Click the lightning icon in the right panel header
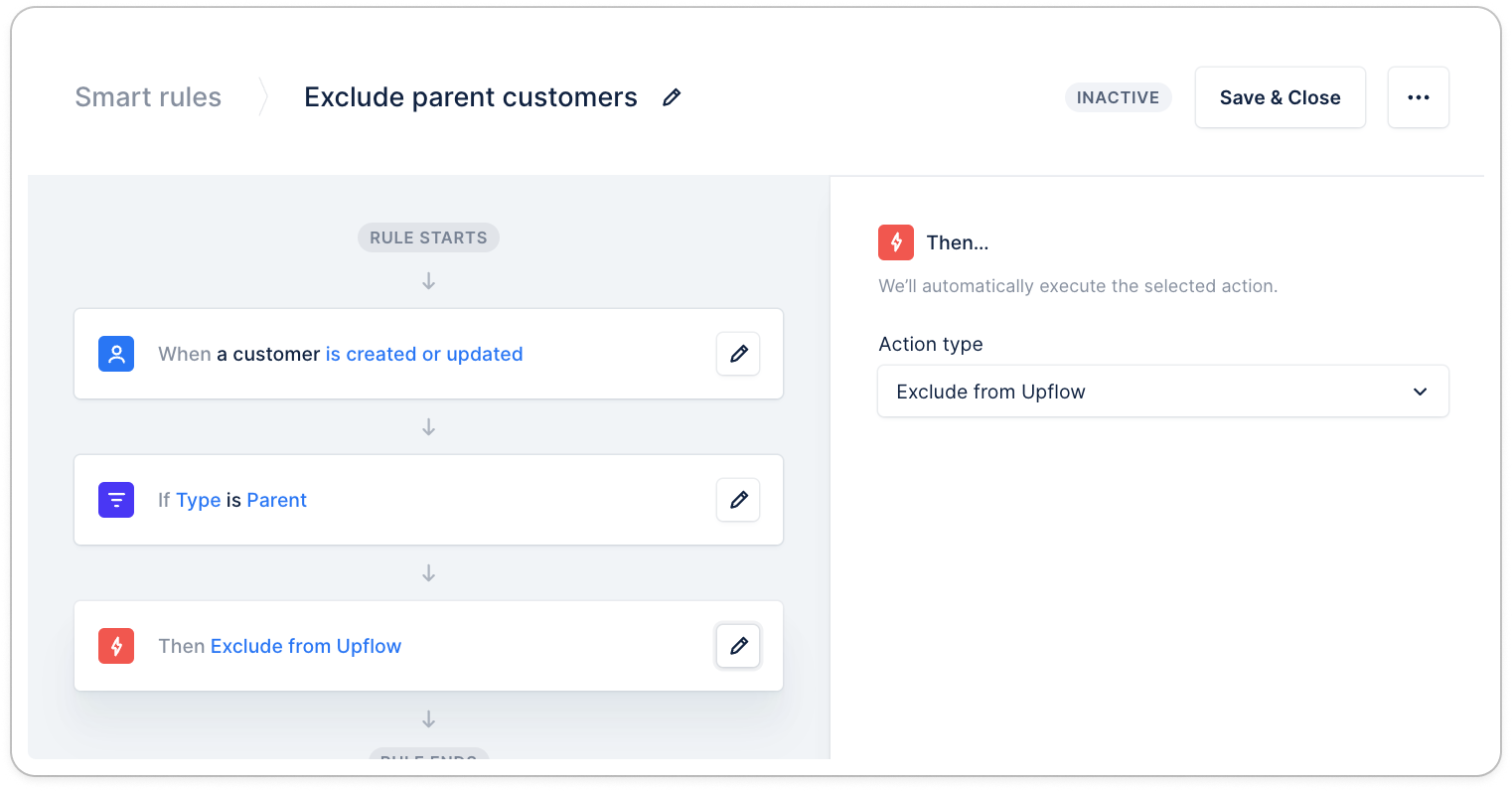1512x791 pixels. [896, 242]
